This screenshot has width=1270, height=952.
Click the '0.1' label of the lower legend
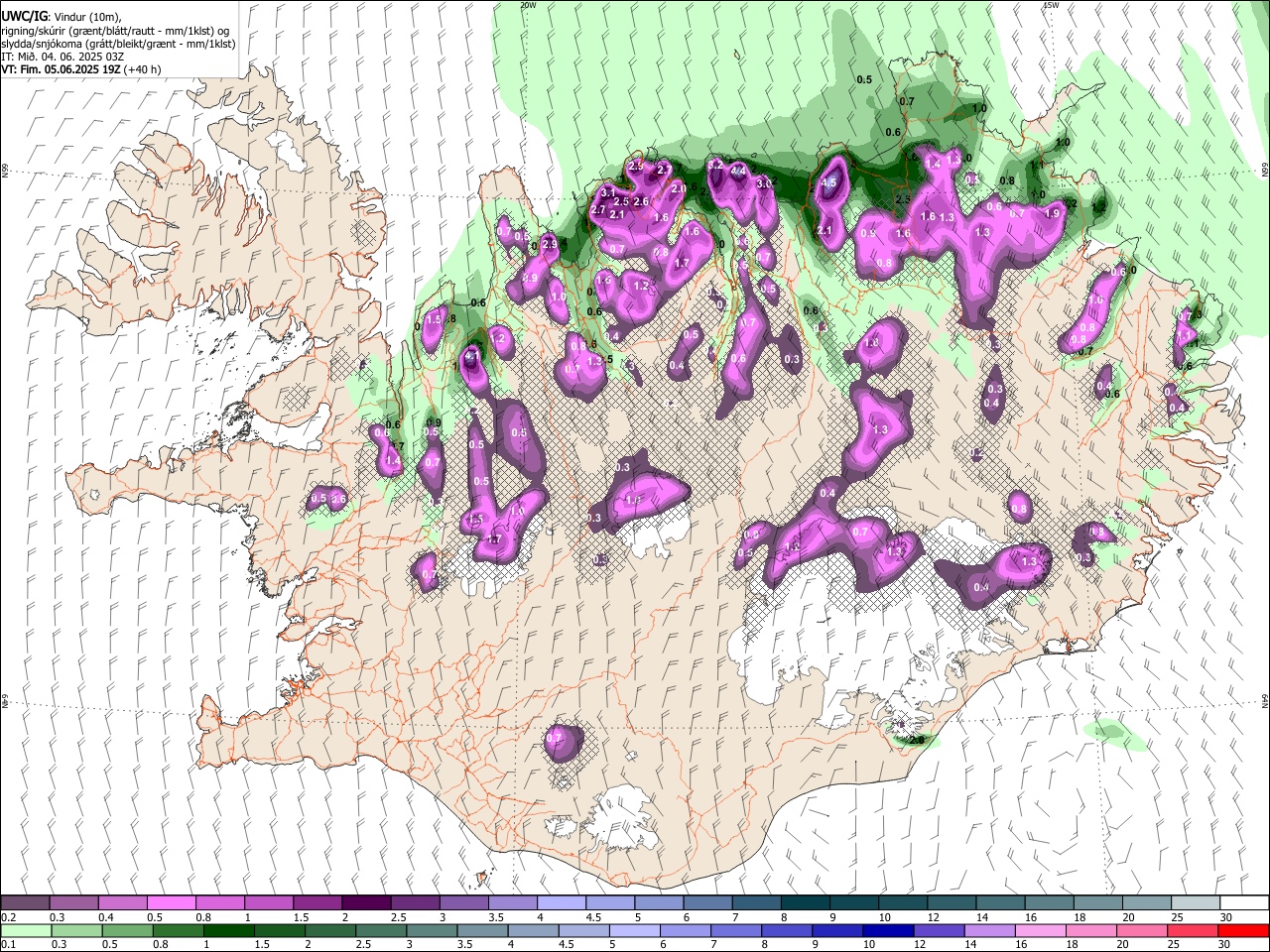click(x=9, y=945)
